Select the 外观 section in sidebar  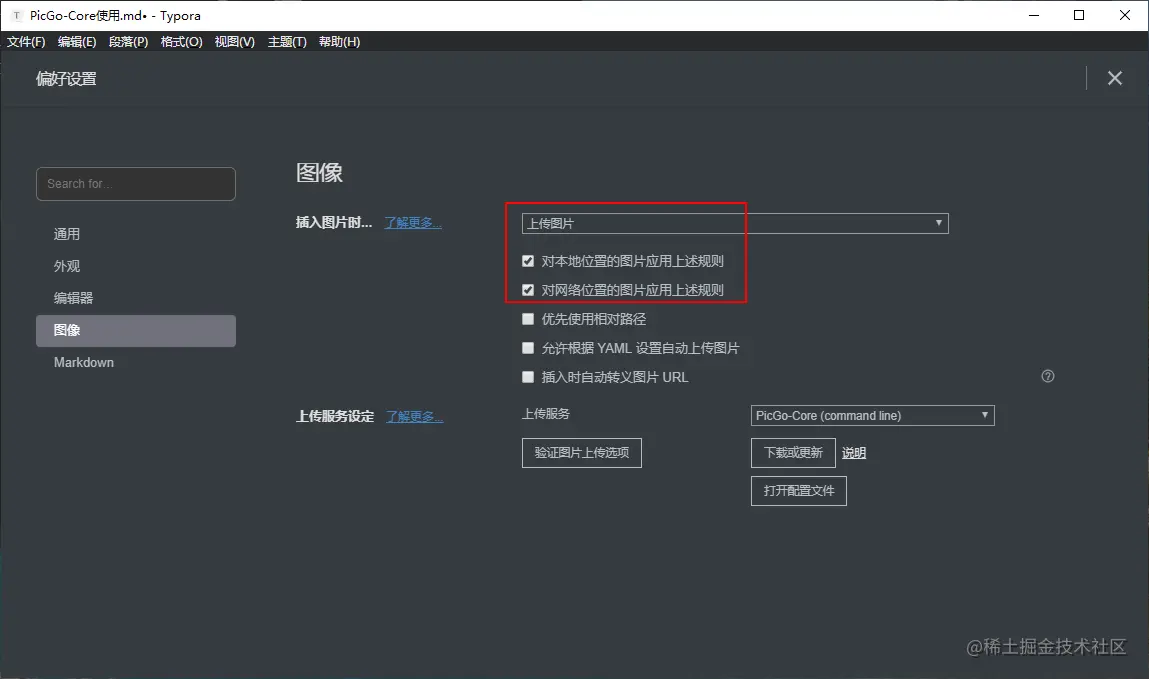pyautogui.click(x=66, y=265)
